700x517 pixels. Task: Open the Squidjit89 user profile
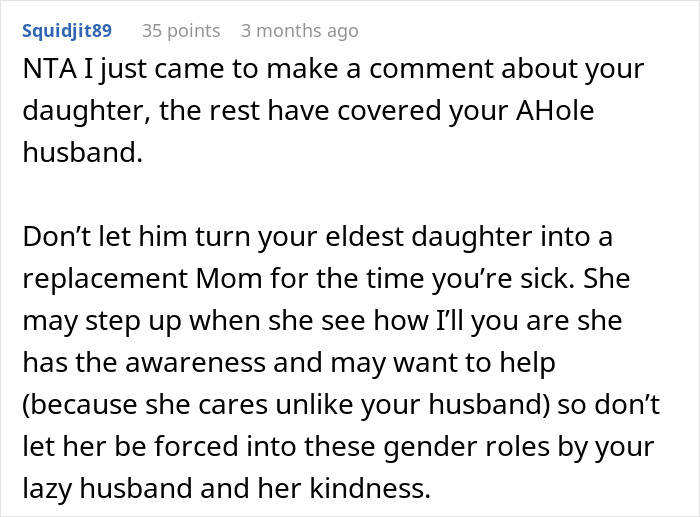[67, 31]
